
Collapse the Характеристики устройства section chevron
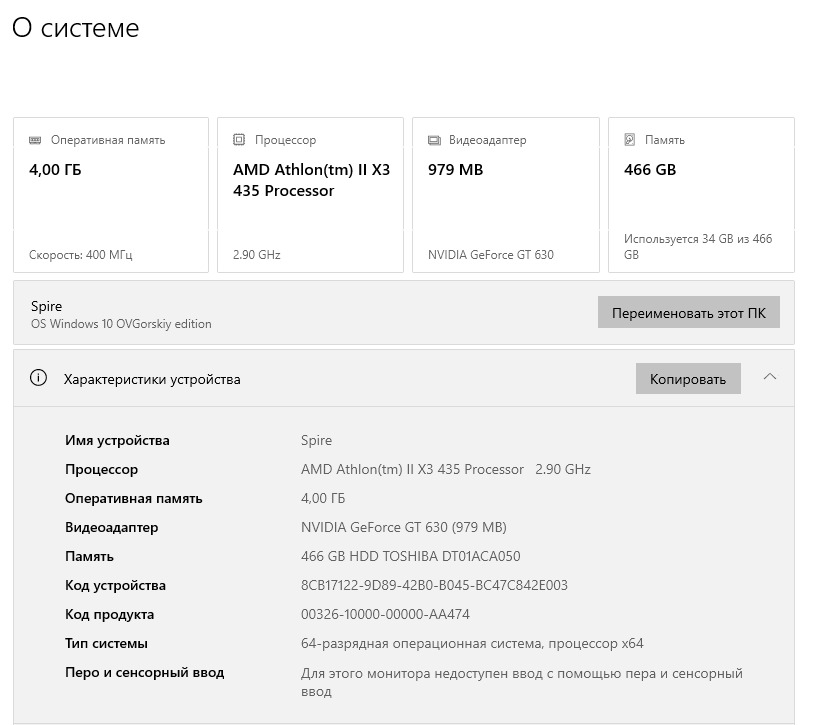coord(769,378)
